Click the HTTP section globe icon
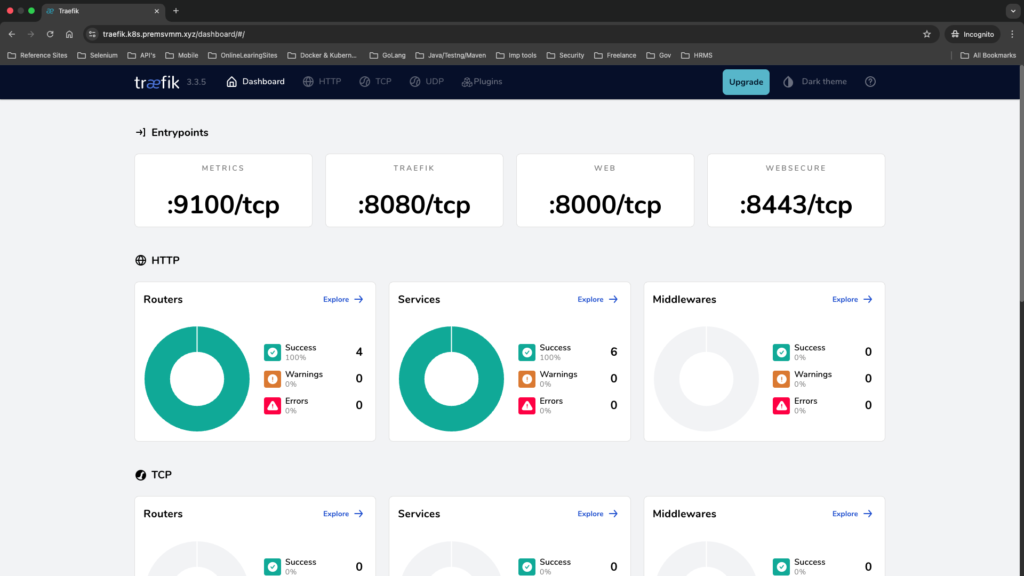This screenshot has height=576, width=1024. click(x=140, y=261)
